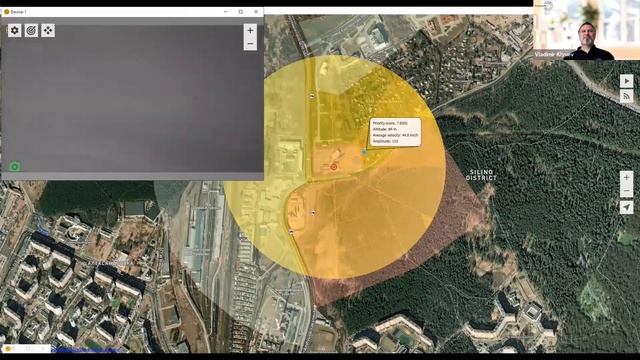640x360 pixels.
Task: Click the "Device 1" window title text
Action: (18, 12)
